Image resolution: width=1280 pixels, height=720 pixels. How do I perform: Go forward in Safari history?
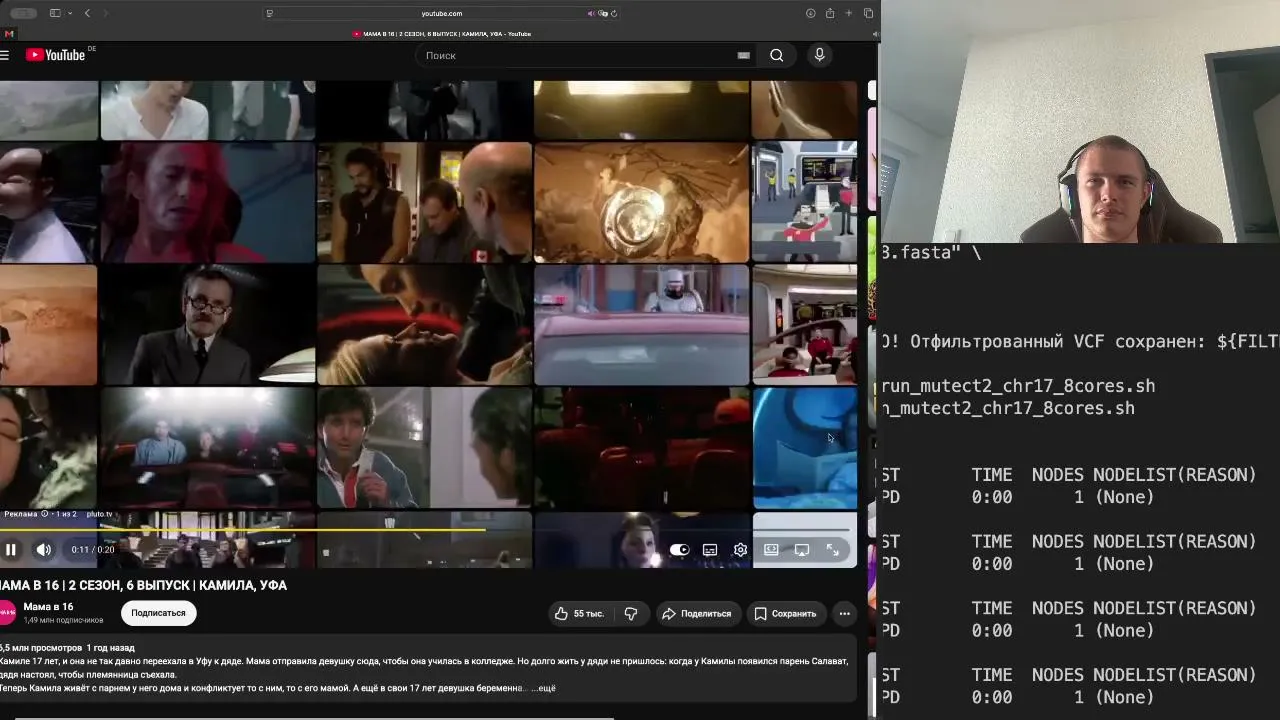point(106,13)
